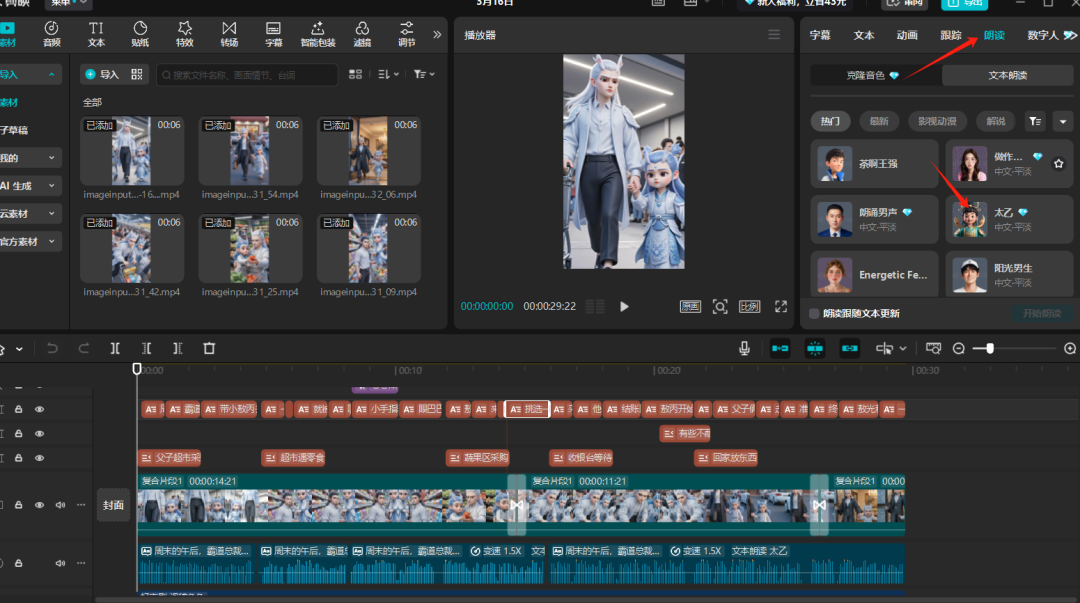Open the 特效 effects panel
1080x603 pixels.
pyautogui.click(x=185, y=34)
